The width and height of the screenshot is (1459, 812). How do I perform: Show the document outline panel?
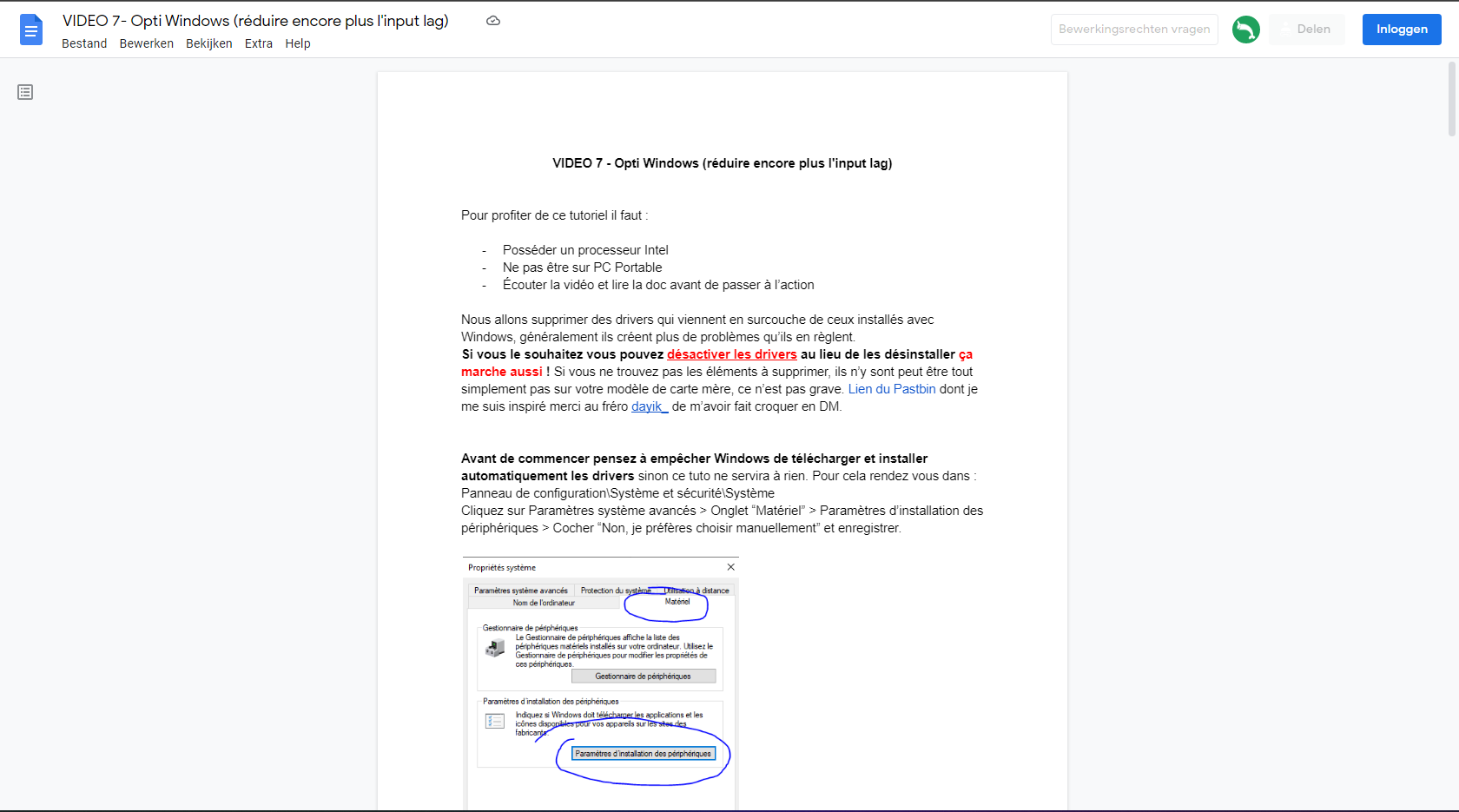pos(24,91)
